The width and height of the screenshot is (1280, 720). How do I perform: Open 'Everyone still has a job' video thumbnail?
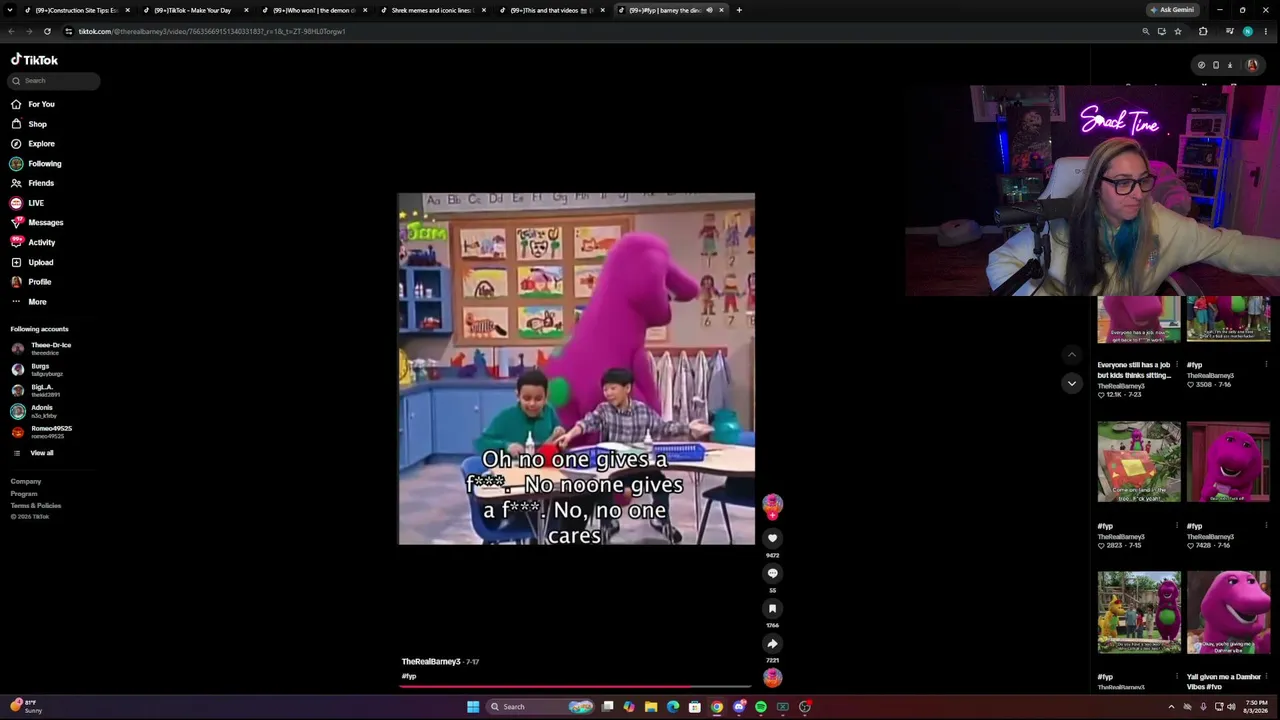click(1138, 320)
